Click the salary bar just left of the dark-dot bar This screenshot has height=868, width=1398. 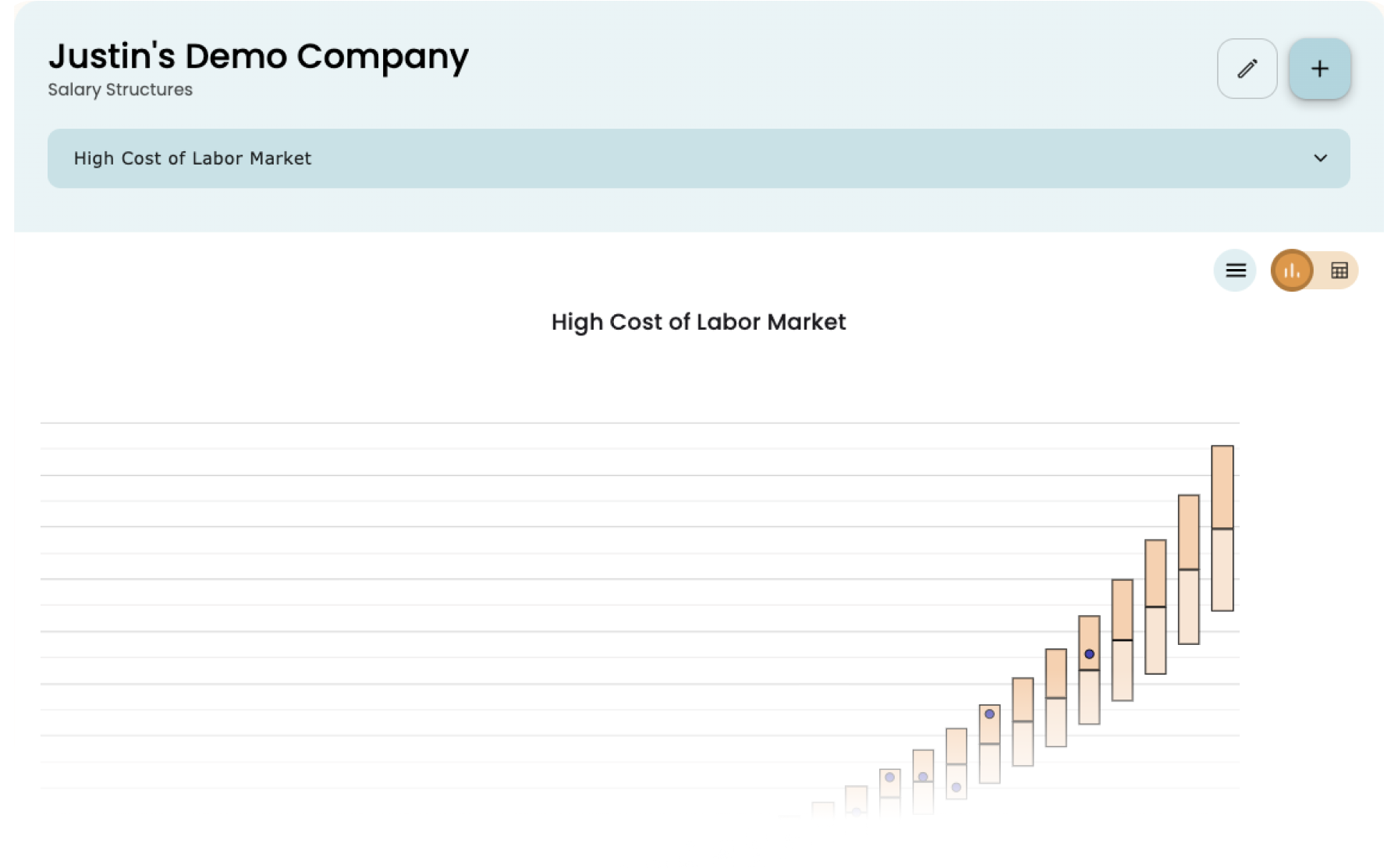point(1056,697)
